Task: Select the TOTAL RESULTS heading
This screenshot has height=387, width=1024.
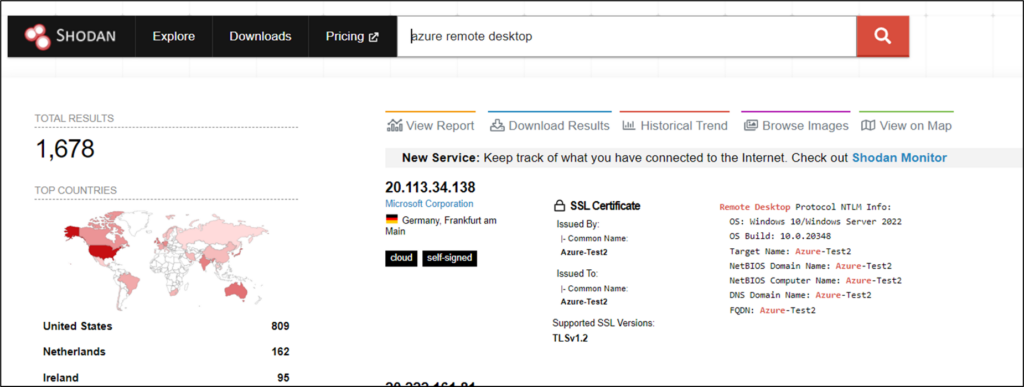Action: tap(74, 118)
